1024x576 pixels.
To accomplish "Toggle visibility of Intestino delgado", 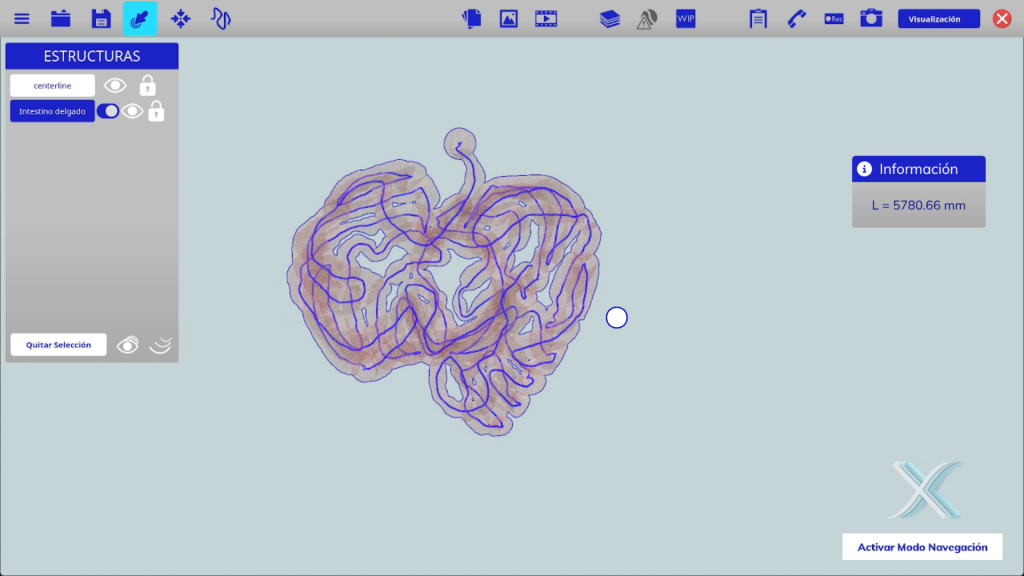I will [132, 111].
